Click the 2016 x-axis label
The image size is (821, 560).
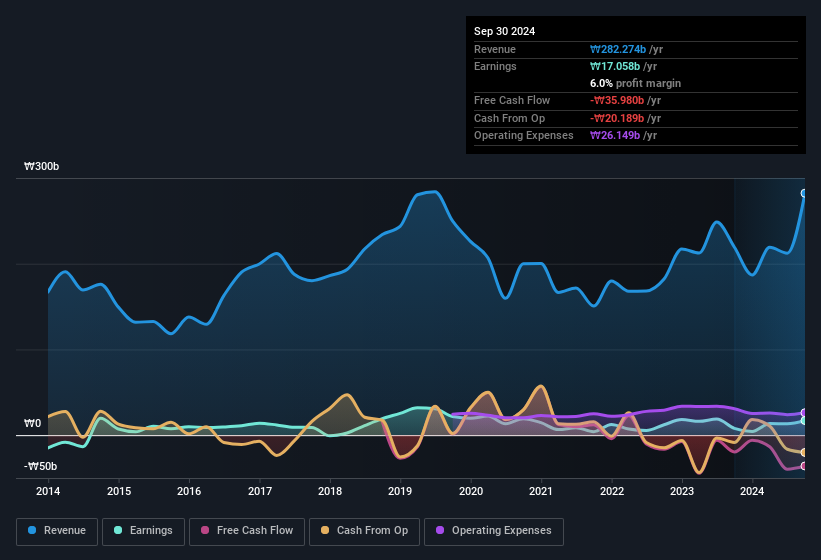[x=189, y=491]
